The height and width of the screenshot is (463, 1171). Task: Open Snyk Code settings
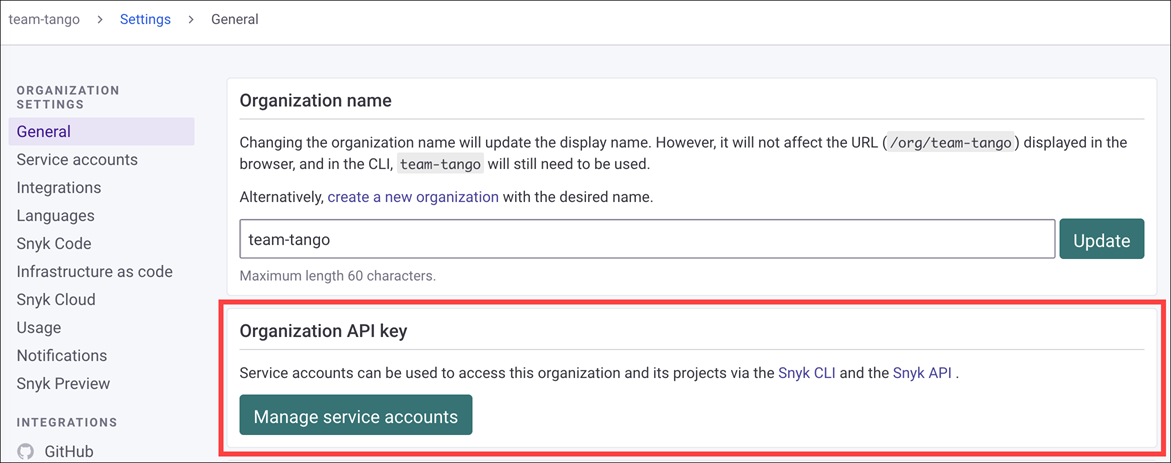(54, 243)
